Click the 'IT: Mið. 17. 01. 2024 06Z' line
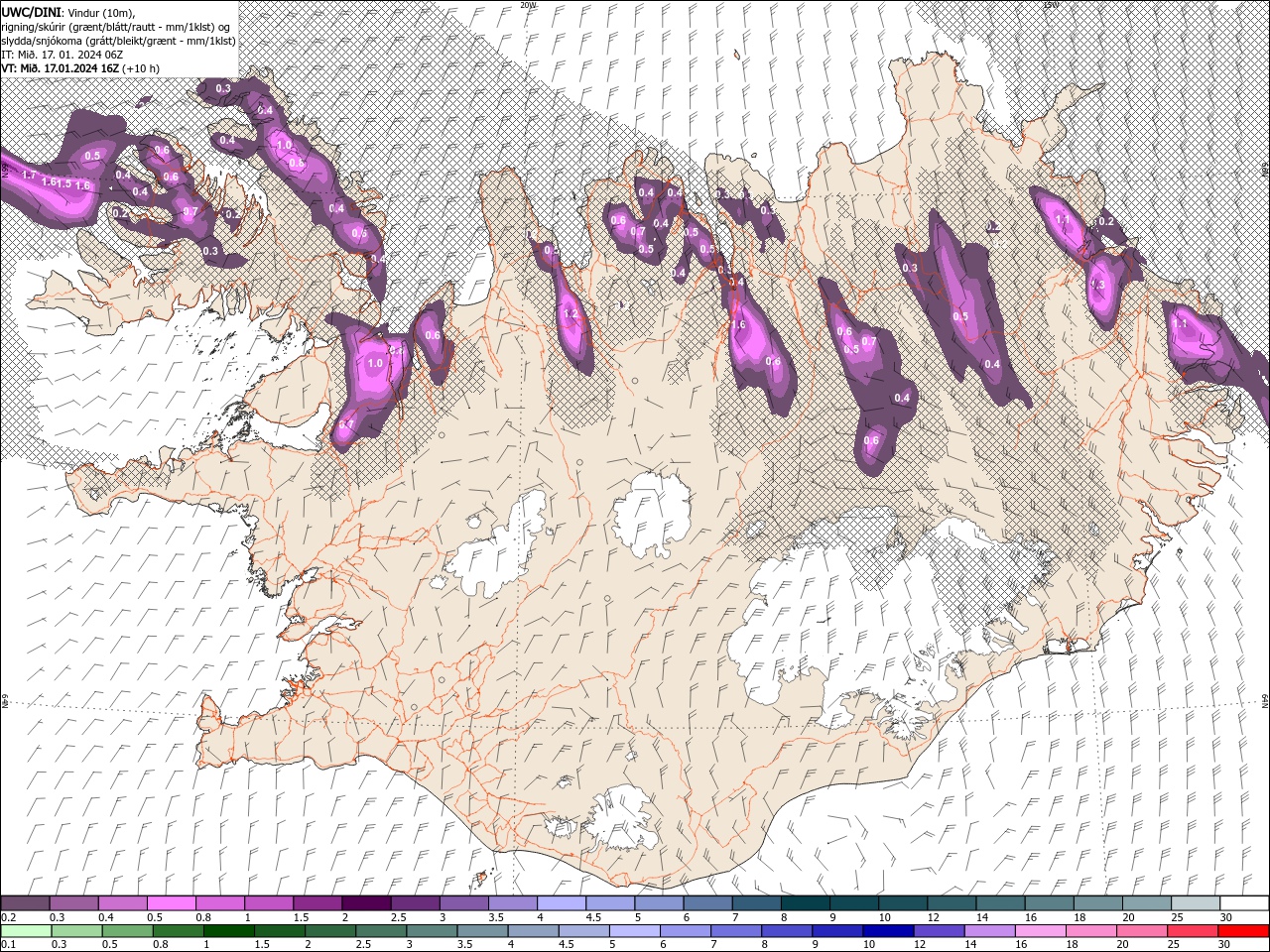 click(x=62, y=54)
